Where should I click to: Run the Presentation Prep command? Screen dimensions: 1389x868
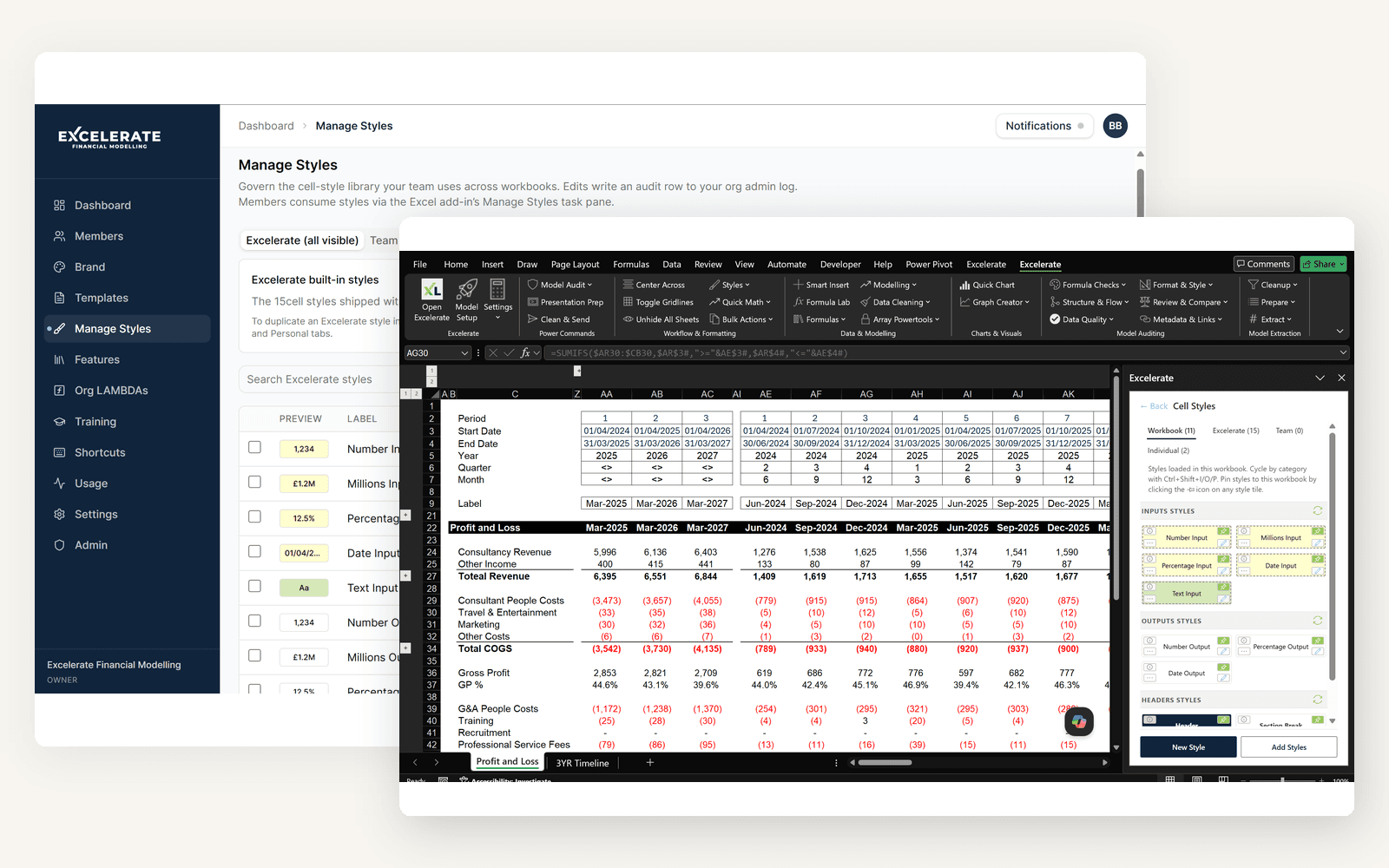[x=565, y=302]
